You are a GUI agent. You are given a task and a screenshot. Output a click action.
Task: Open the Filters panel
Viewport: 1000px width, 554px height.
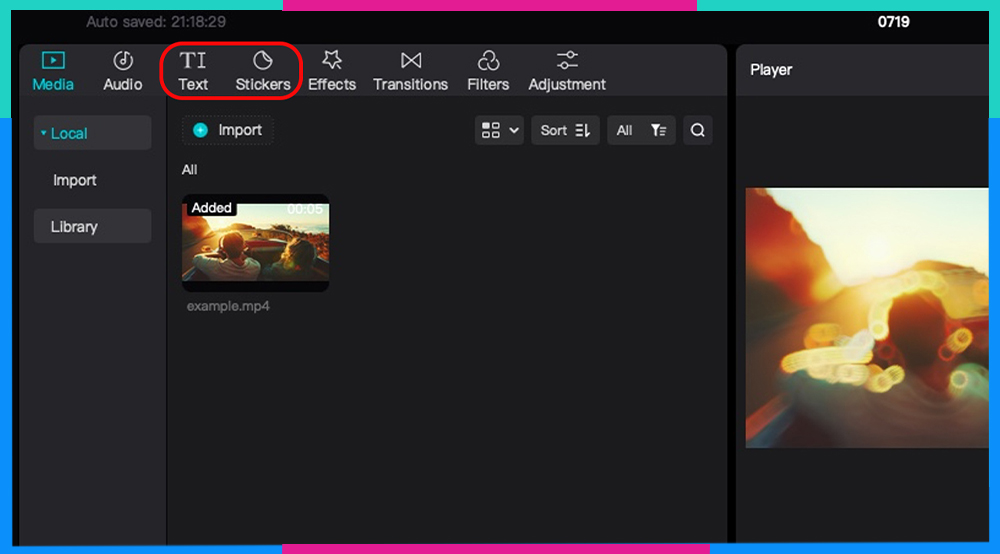pos(488,71)
